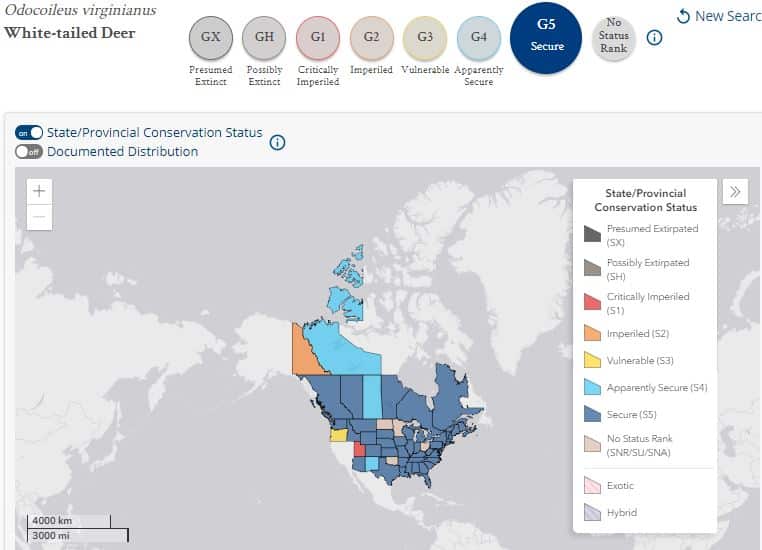Click the No Status Rank circle
762x550 pixels.
point(614,38)
